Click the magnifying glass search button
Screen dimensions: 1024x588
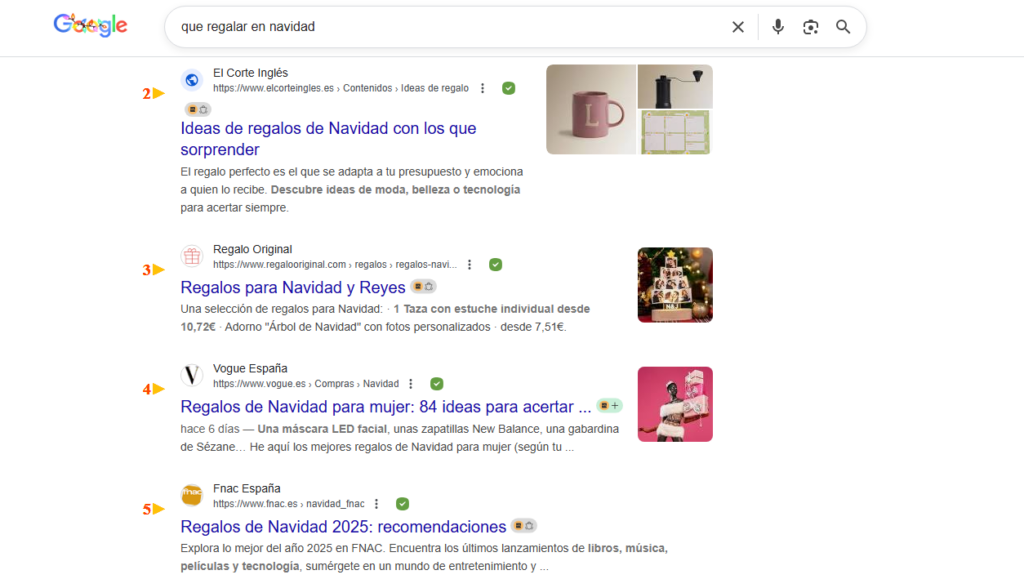pyautogui.click(x=843, y=27)
